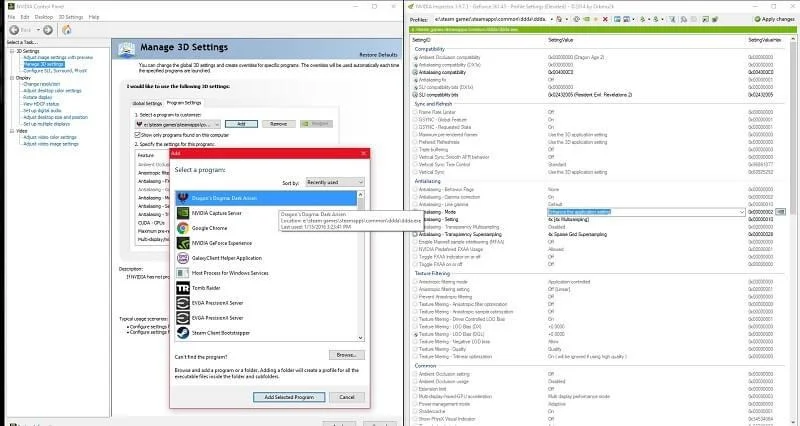The height and width of the screenshot is (426, 800).
Task: Select the Tomb Raider icon
Action: (183, 288)
